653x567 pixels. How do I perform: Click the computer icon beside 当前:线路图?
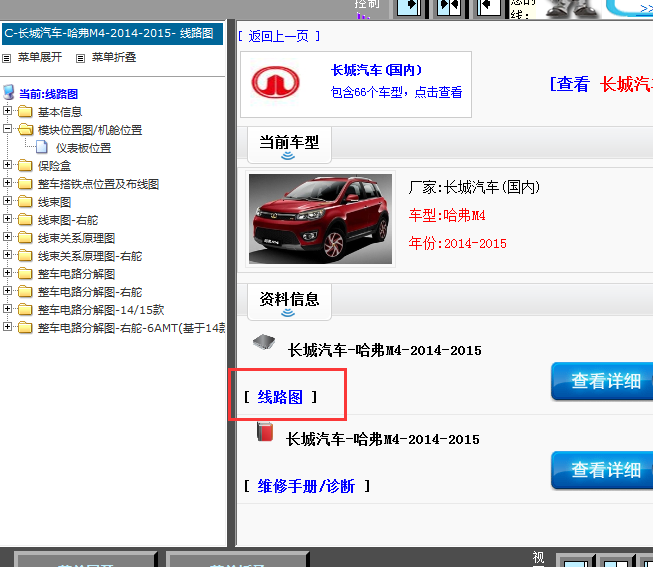9,92
